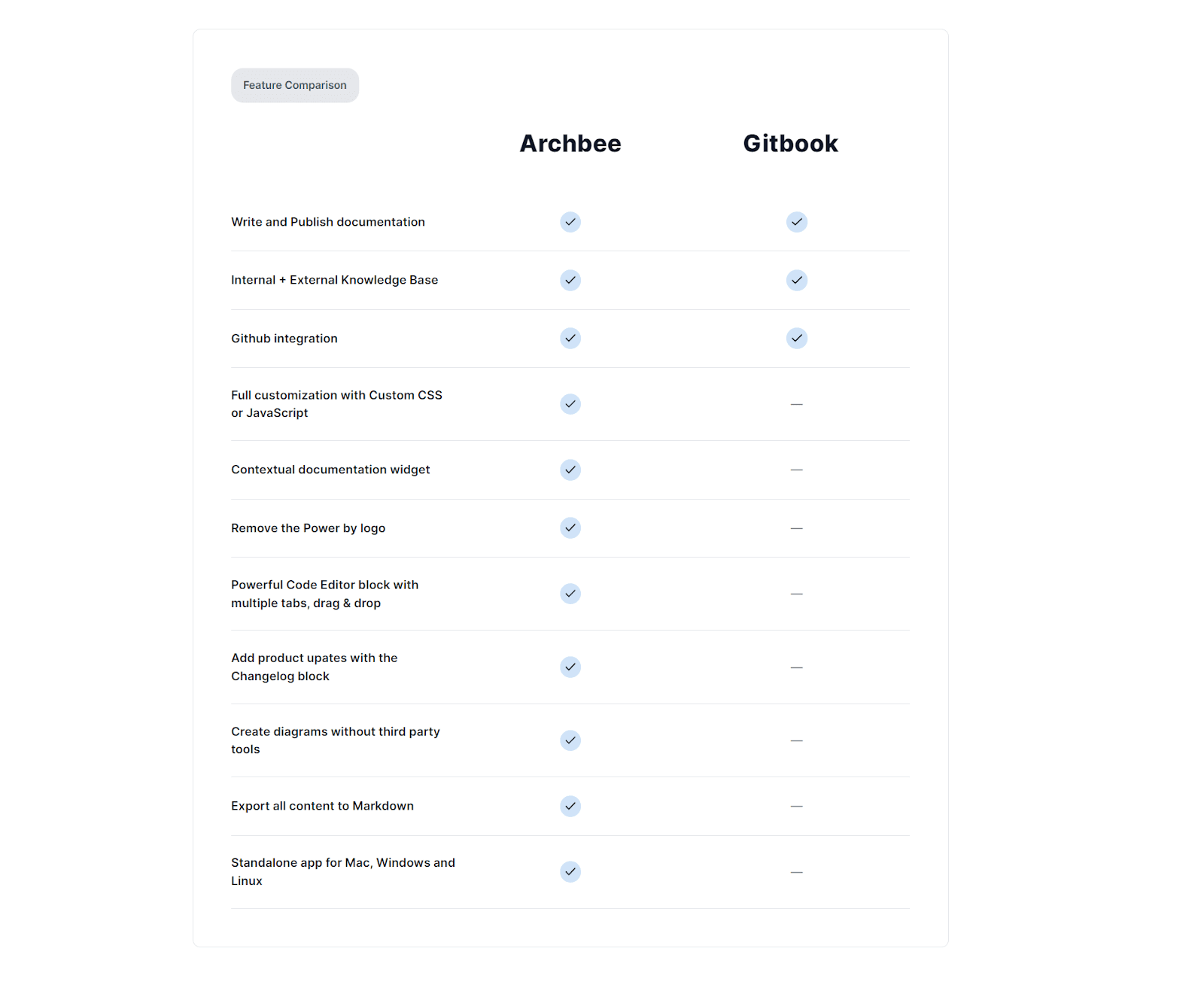Click Archbee checkmark for Standalone app row
Viewport: 1204px width, 1006px height.
click(x=570, y=871)
